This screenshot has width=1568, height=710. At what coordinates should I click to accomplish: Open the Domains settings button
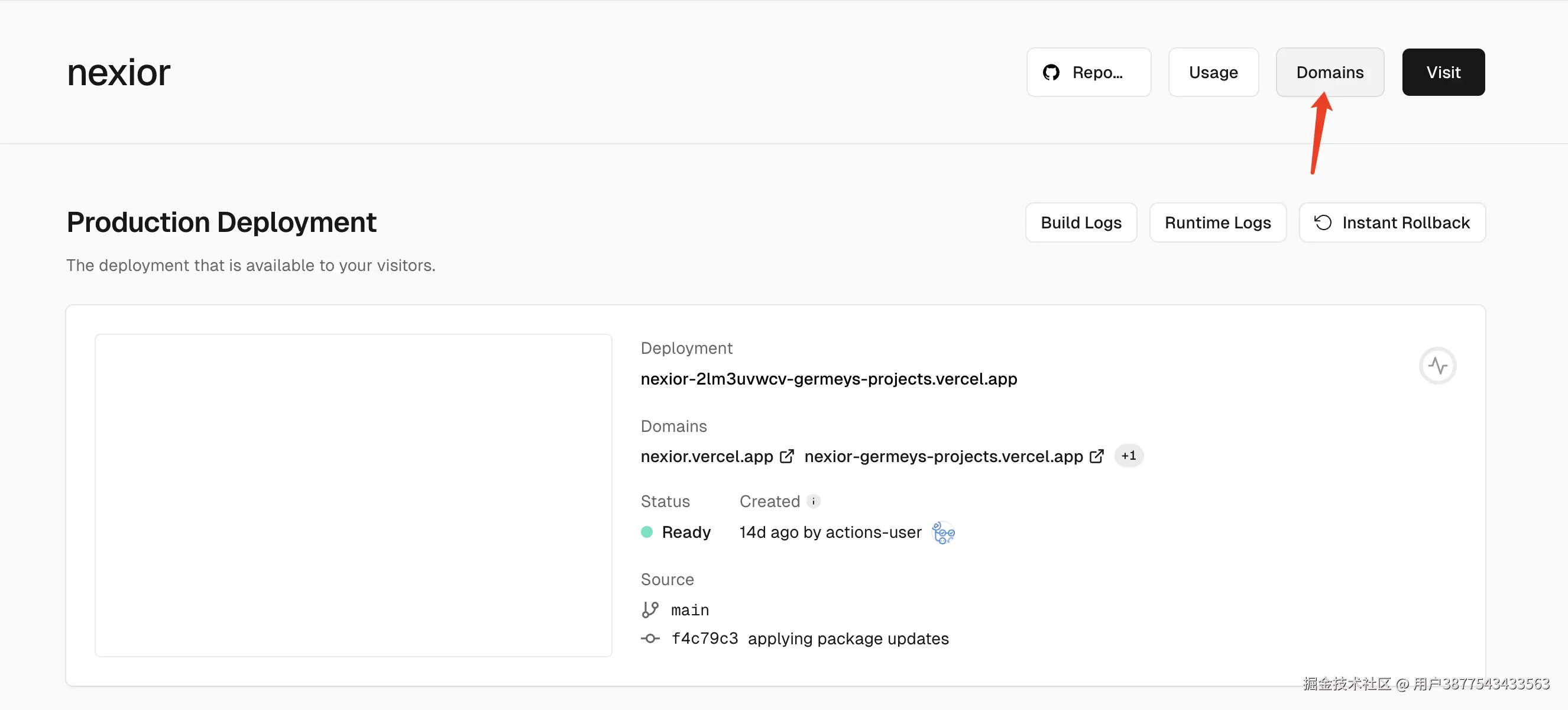pos(1329,72)
